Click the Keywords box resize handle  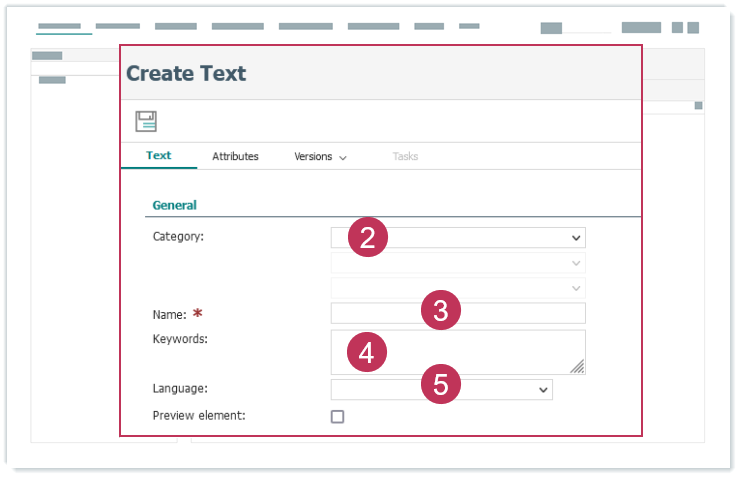pyautogui.click(x=577, y=367)
